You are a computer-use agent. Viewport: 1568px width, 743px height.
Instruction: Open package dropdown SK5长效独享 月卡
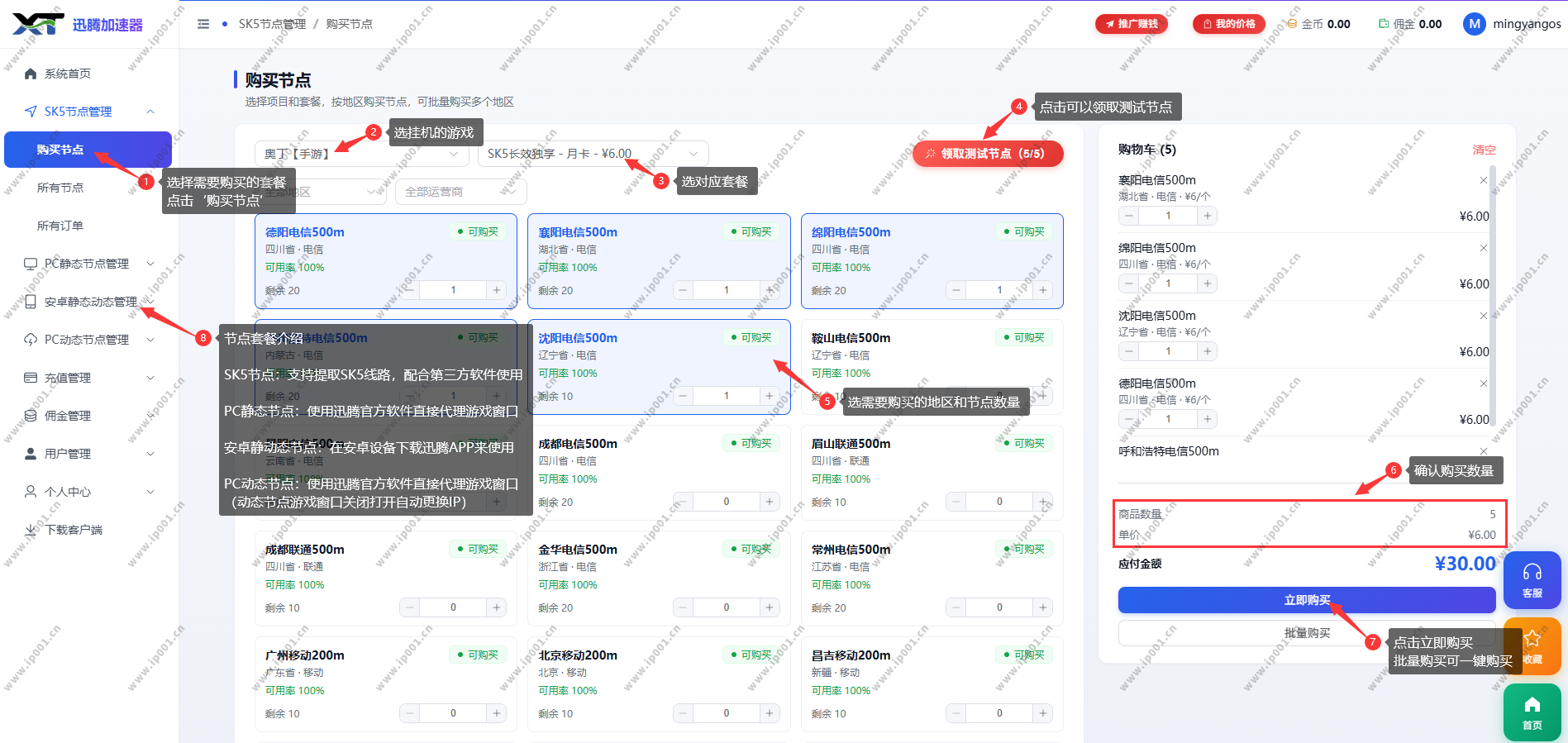point(593,154)
